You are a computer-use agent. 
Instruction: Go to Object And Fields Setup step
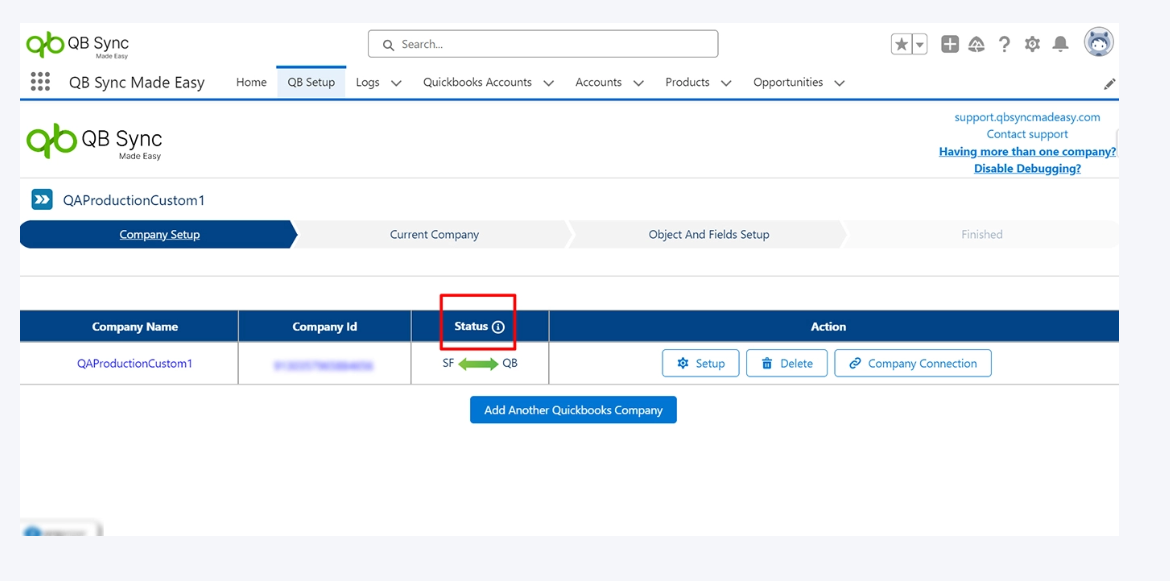(x=709, y=234)
